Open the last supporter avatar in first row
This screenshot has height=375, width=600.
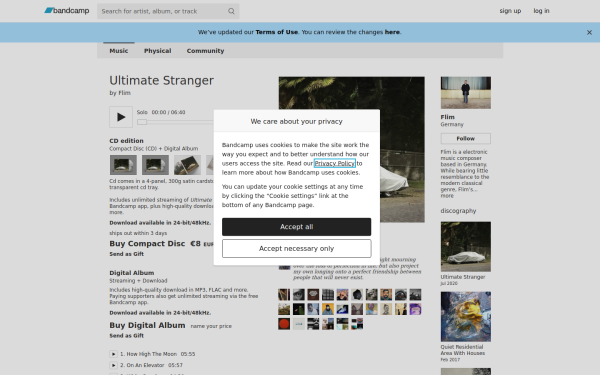(x=415, y=295)
